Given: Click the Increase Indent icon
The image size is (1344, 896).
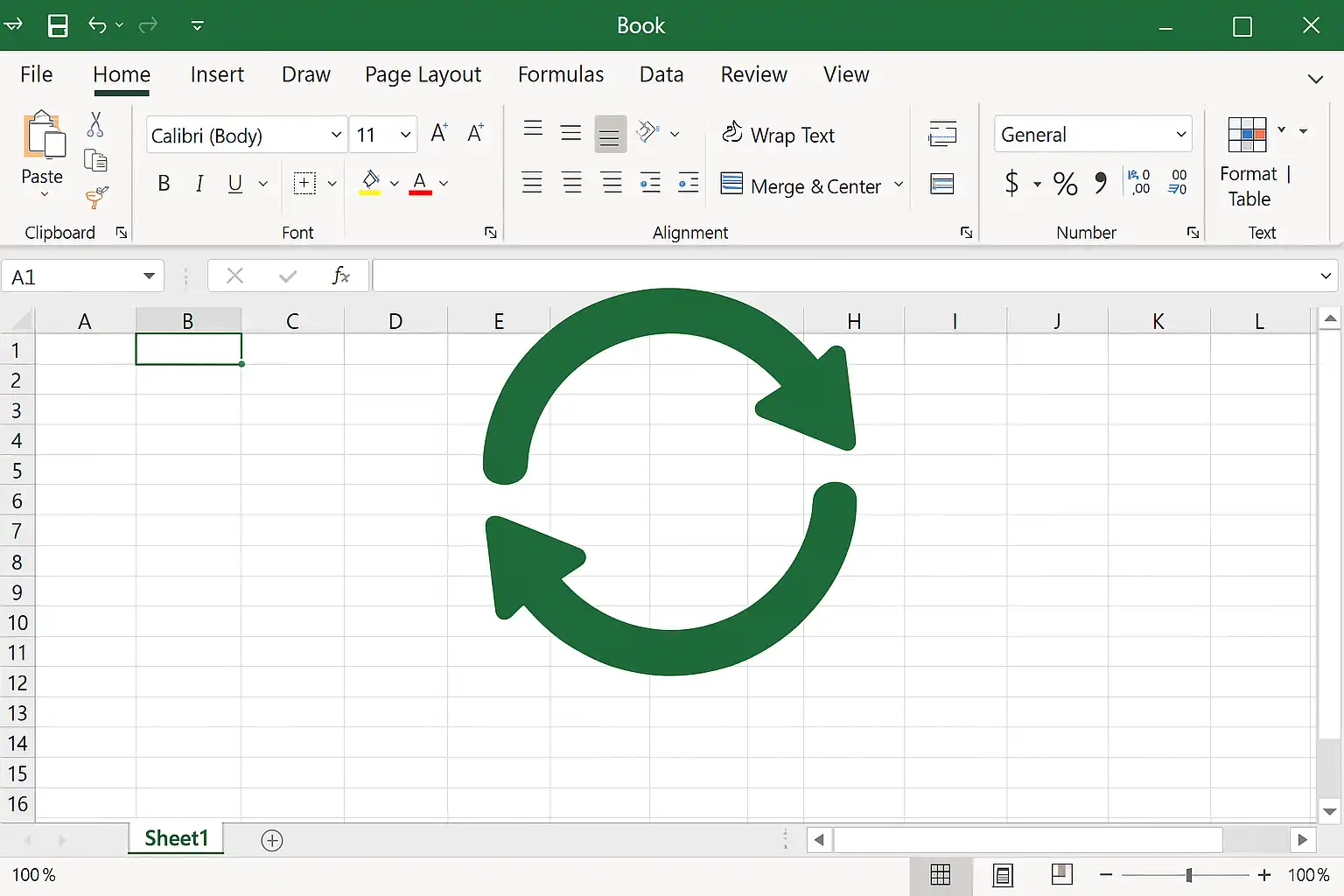Looking at the screenshot, I should (x=689, y=183).
